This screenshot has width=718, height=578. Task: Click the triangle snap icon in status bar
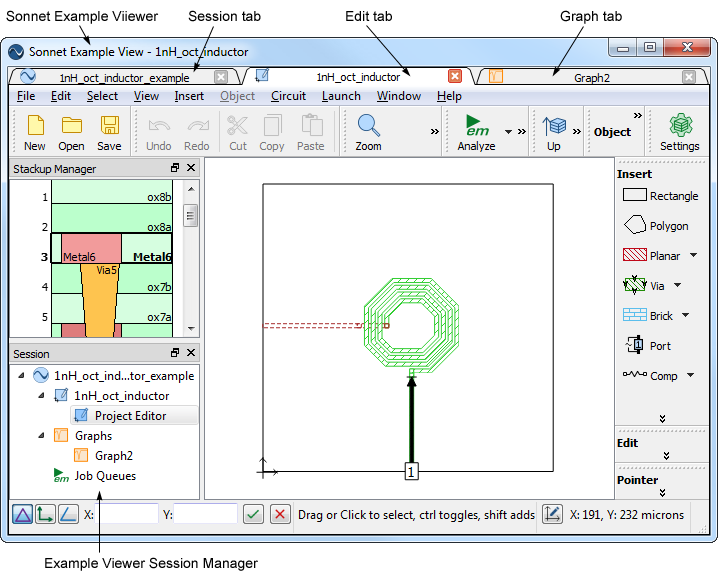[22, 514]
